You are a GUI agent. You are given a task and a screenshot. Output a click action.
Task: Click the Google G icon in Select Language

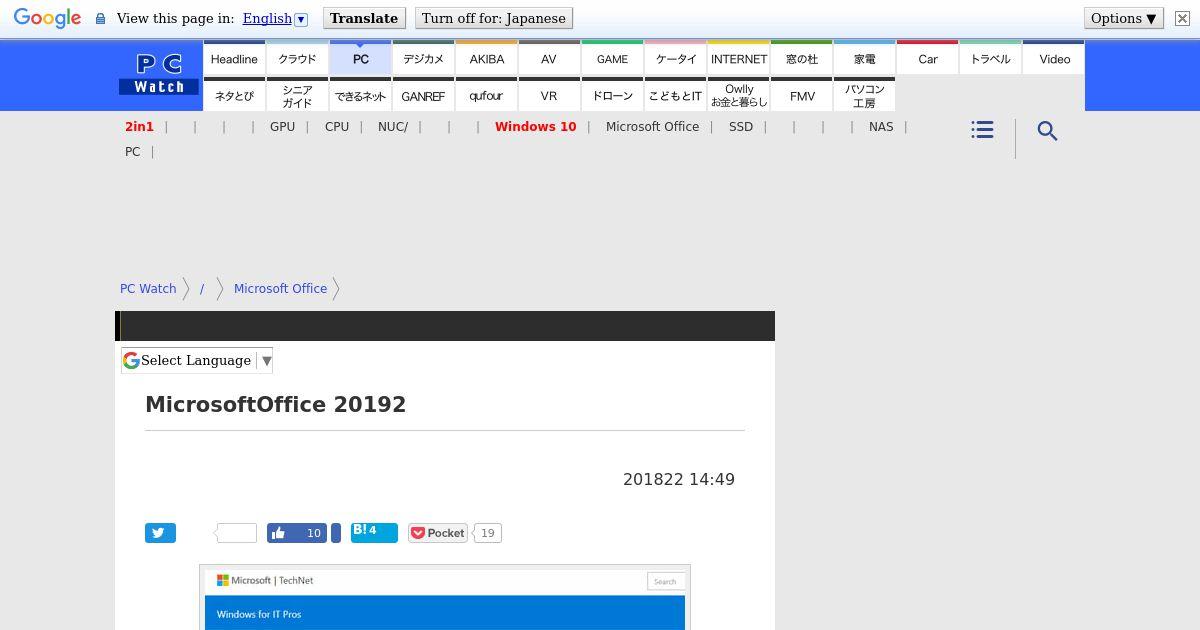131,360
